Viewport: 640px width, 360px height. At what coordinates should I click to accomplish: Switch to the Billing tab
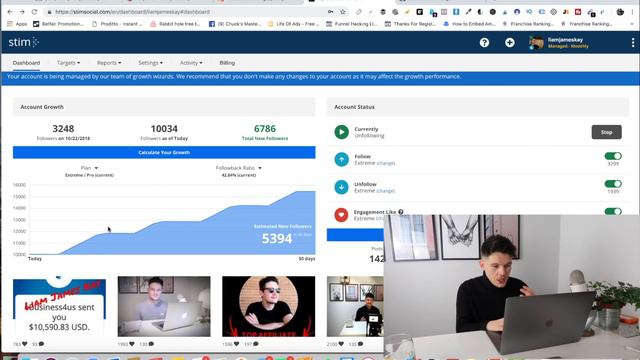[x=227, y=63]
